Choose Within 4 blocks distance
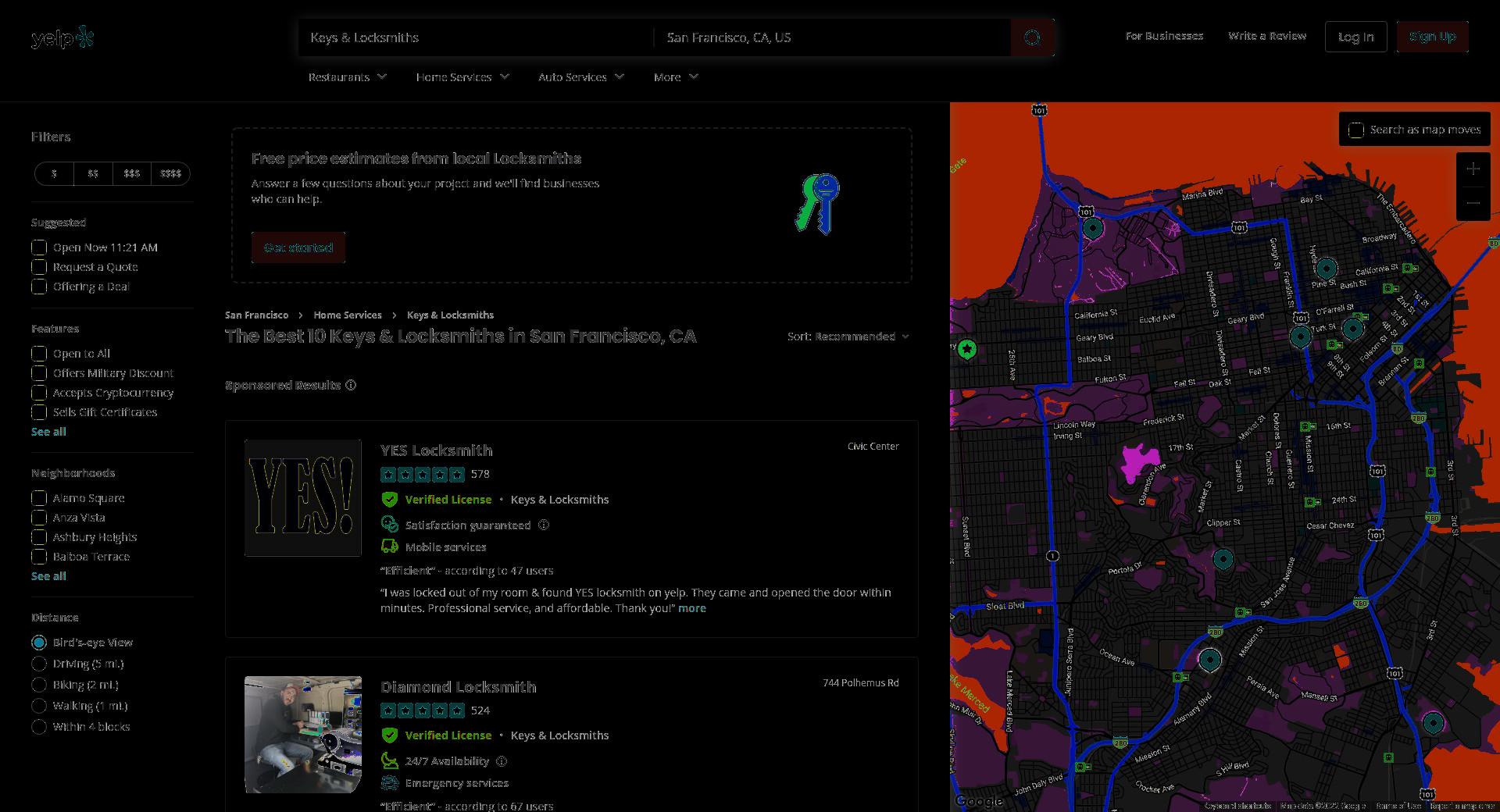Image resolution: width=1500 pixels, height=812 pixels. 39,727
